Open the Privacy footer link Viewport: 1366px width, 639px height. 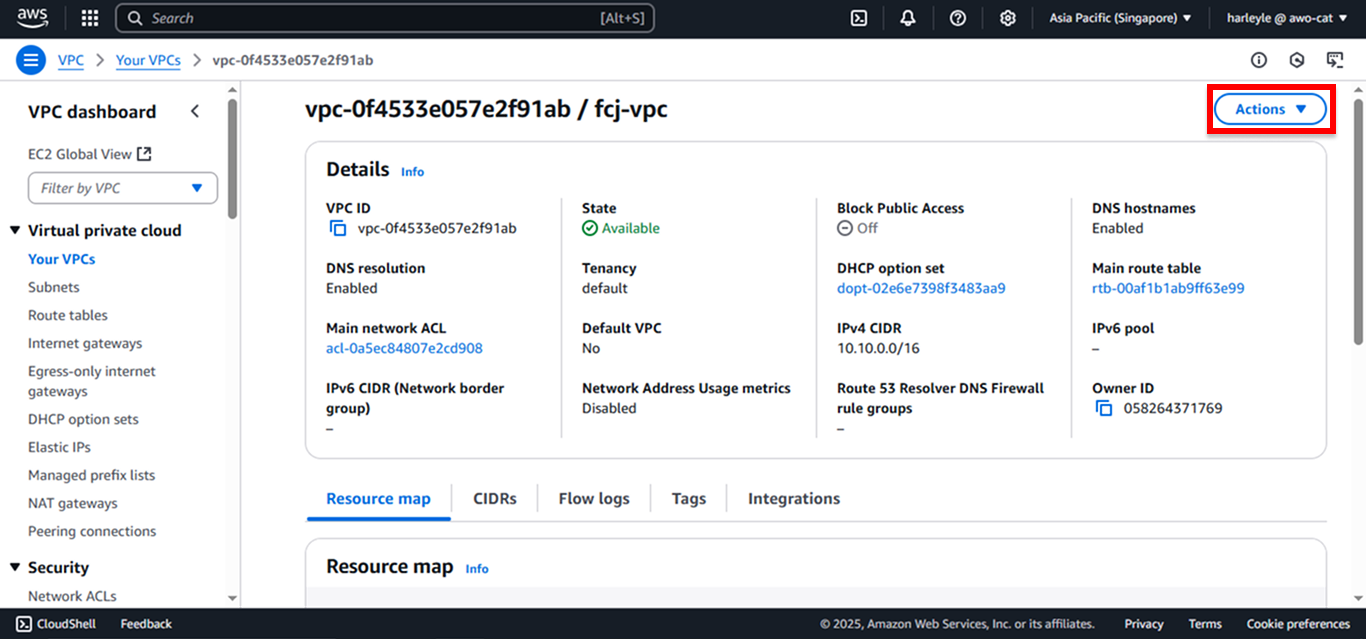click(1144, 624)
